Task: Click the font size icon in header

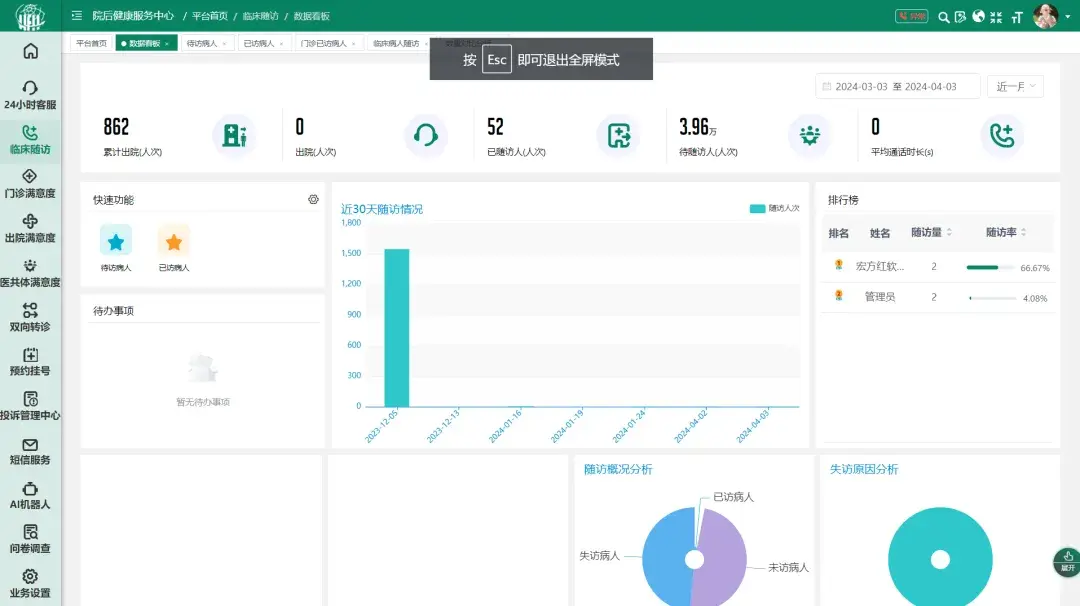Action: [1017, 17]
